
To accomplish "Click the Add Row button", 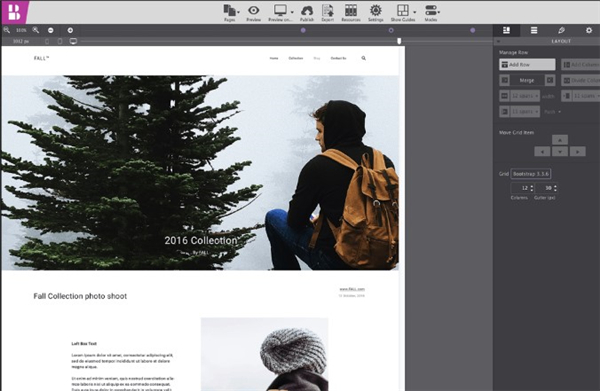I will [x=527, y=64].
